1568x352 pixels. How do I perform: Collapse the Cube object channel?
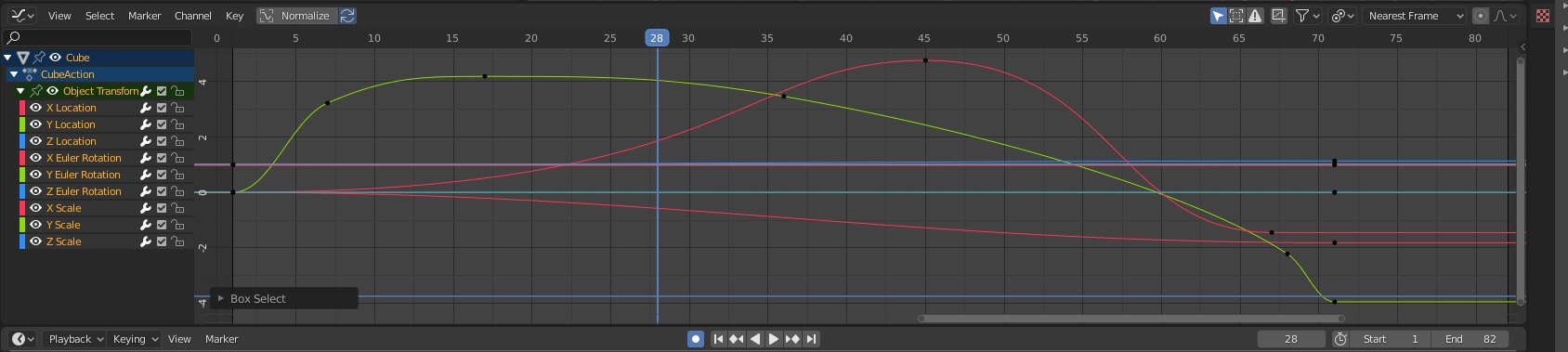pyautogui.click(x=7, y=58)
